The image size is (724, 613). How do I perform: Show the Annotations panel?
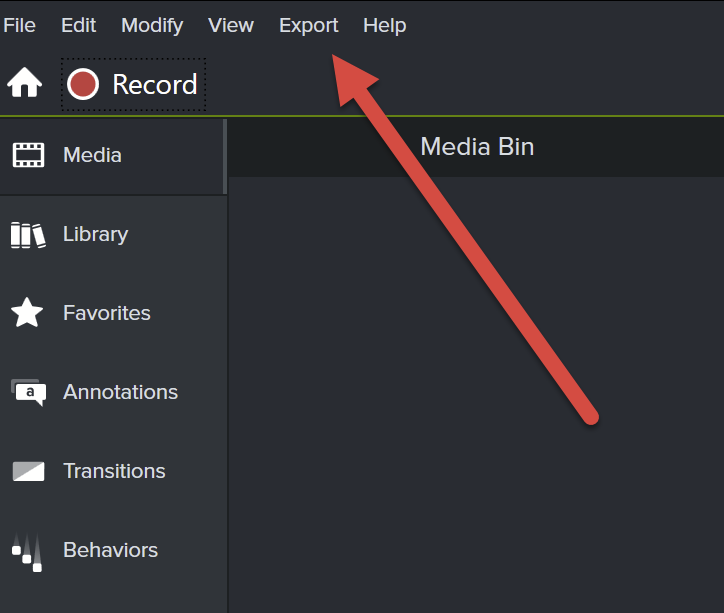pyautogui.click(x=120, y=392)
